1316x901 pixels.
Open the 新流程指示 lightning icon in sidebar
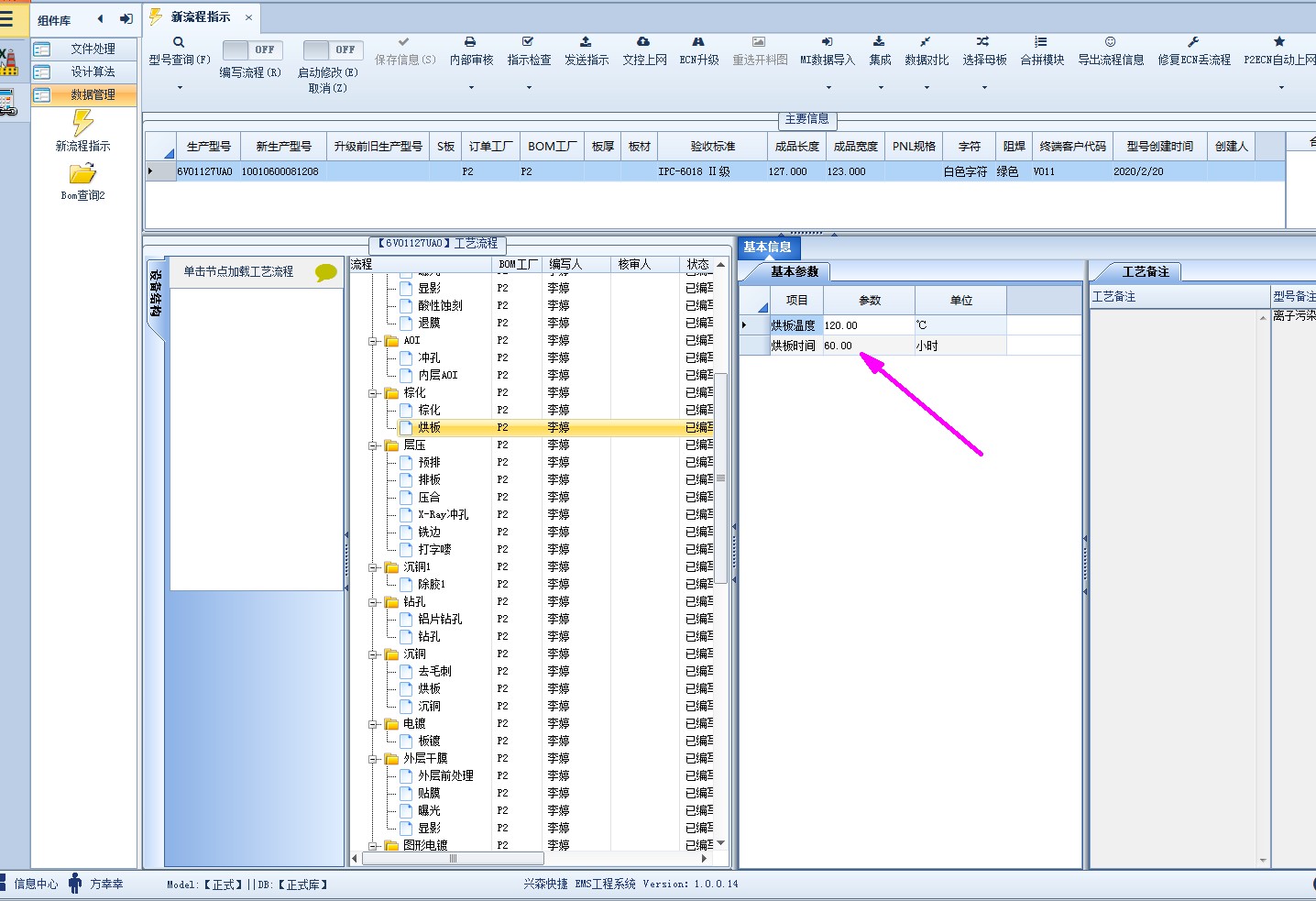[83, 123]
